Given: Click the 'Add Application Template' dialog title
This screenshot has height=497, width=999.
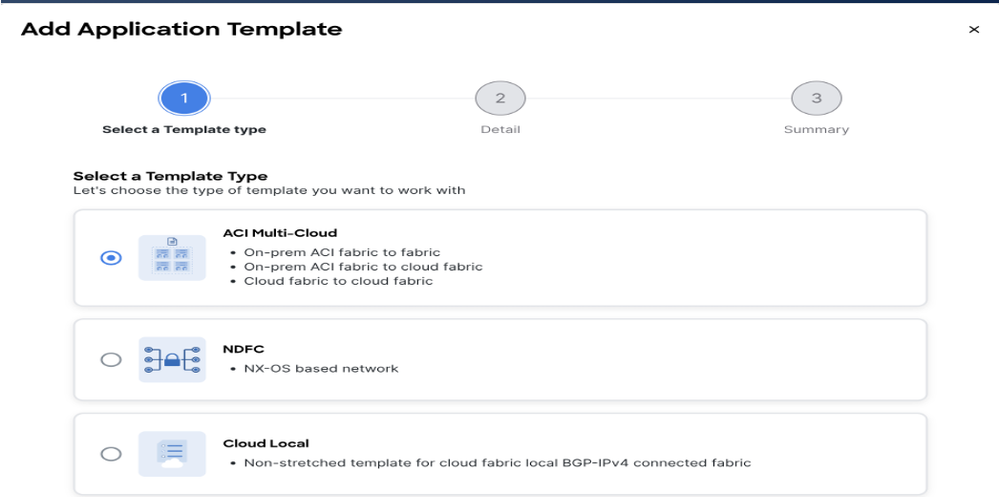Looking at the screenshot, I should pyautogui.click(x=182, y=29).
